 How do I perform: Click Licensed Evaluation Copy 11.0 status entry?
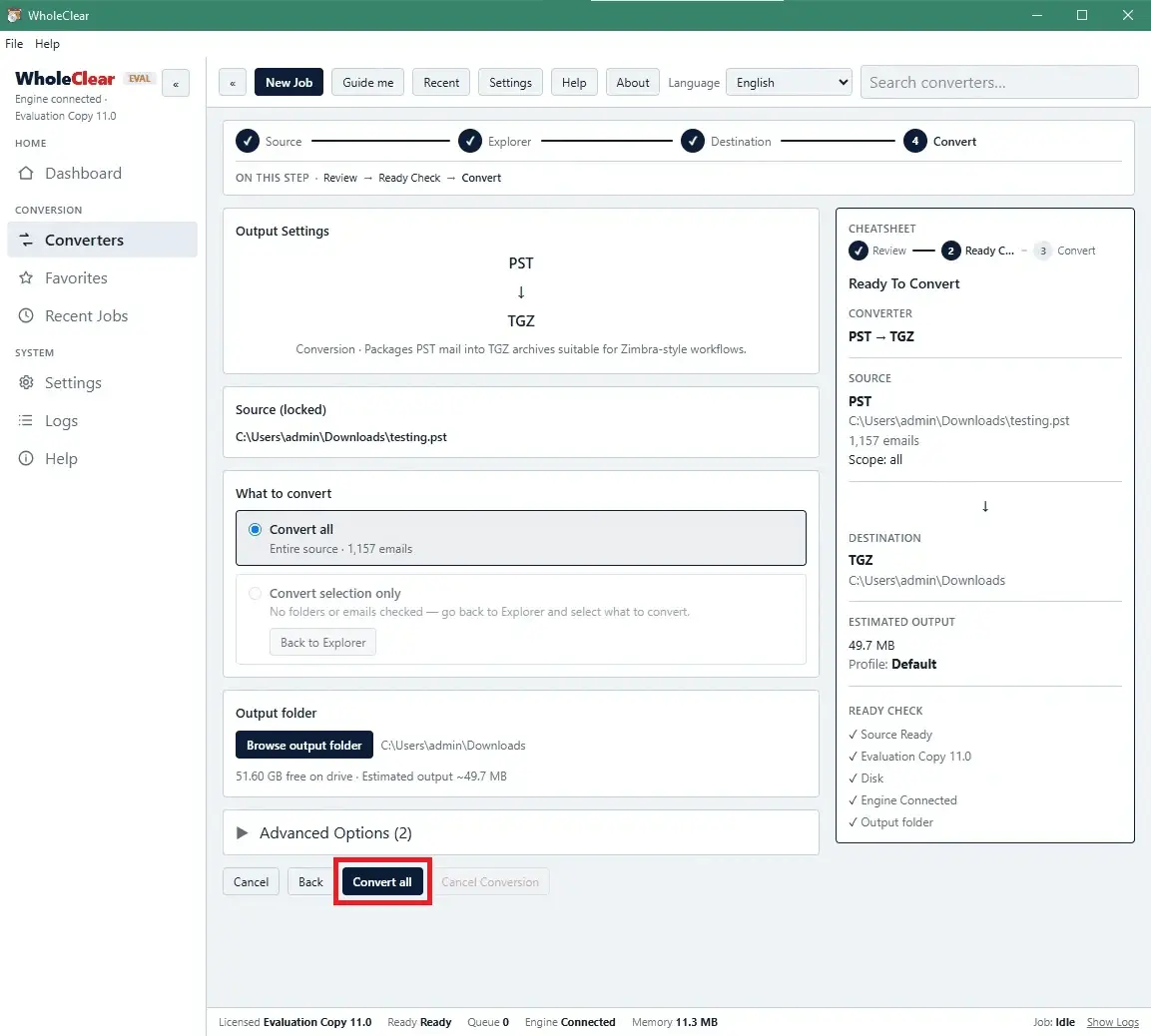tap(295, 1022)
